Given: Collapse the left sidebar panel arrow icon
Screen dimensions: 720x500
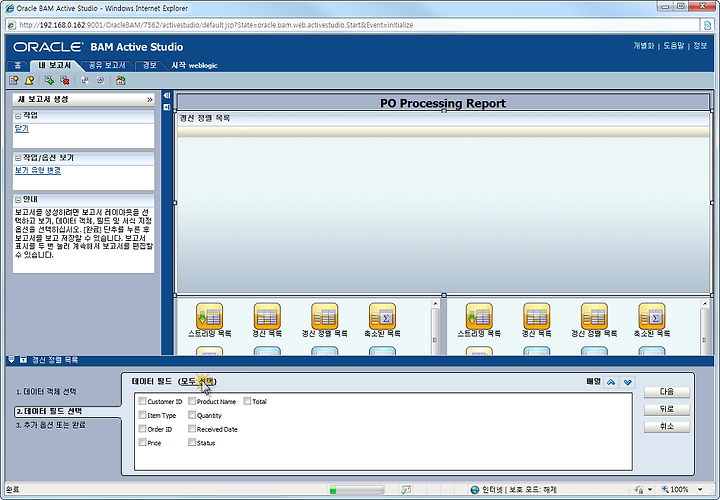Looking at the screenshot, I should coord(166,95).
